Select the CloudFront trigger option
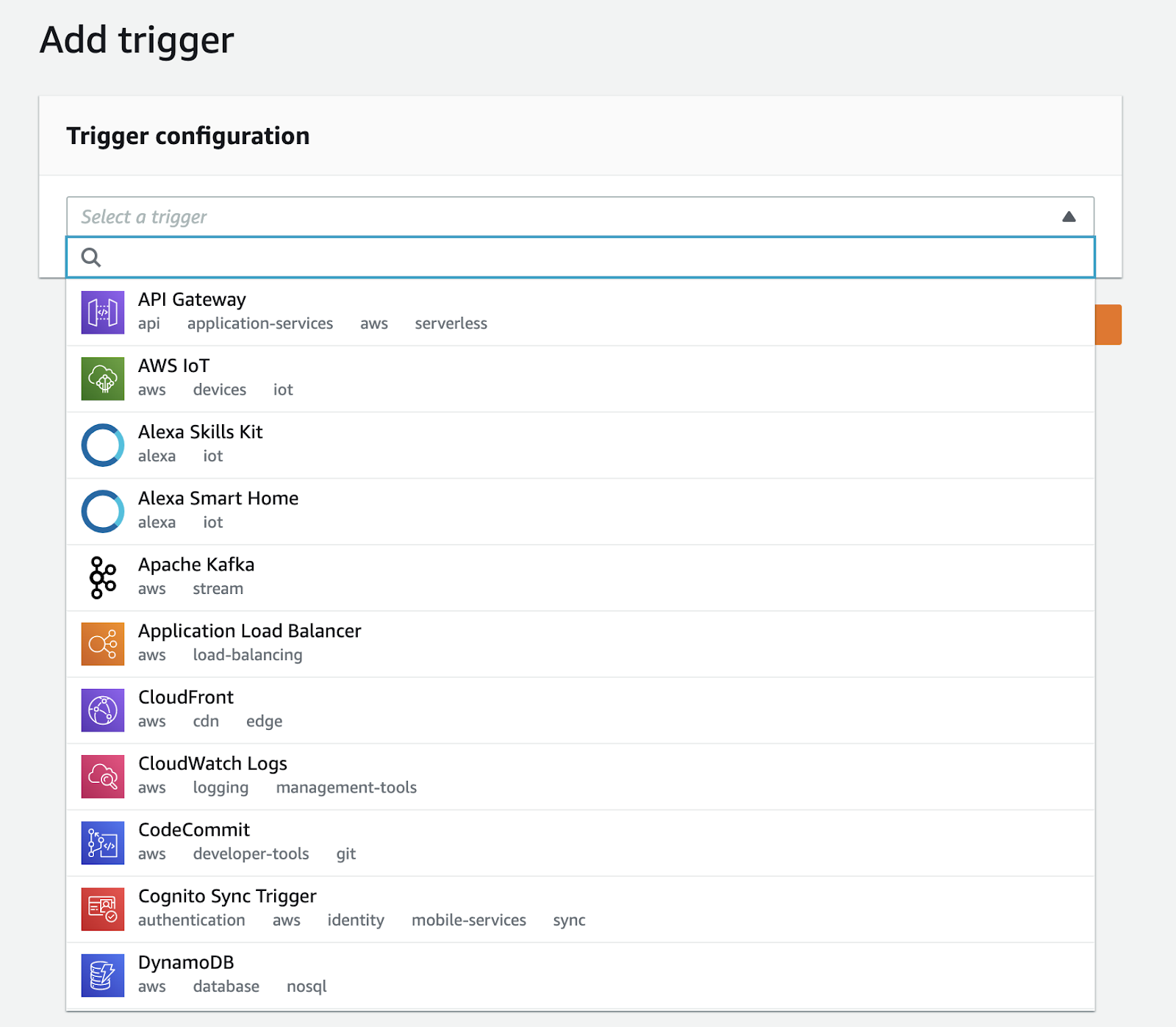The image size is (1176, 1027). tap(580, 710)
